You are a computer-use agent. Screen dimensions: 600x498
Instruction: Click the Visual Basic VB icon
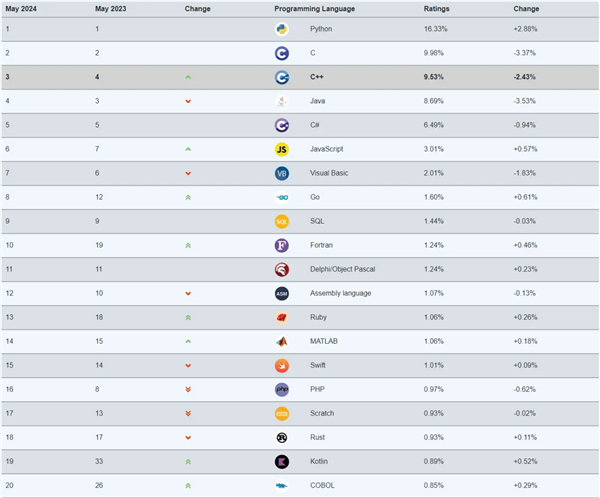coord(282,173)
